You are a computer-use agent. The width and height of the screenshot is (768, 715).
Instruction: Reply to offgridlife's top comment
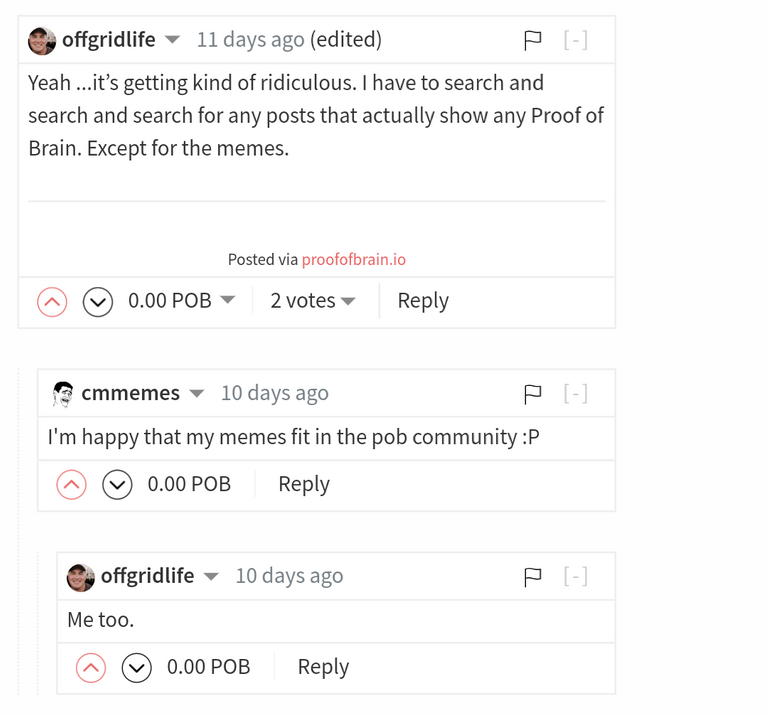click(423, 301)
